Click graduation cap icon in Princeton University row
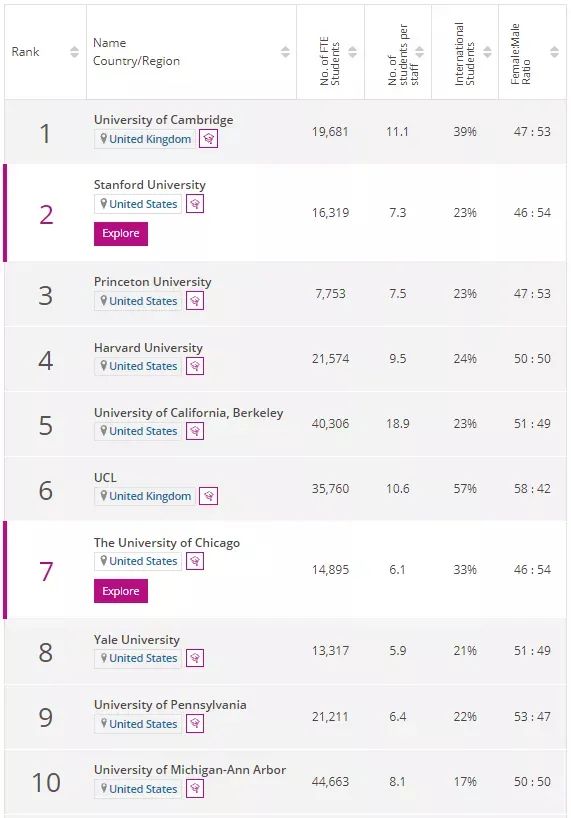 [195, 301]
